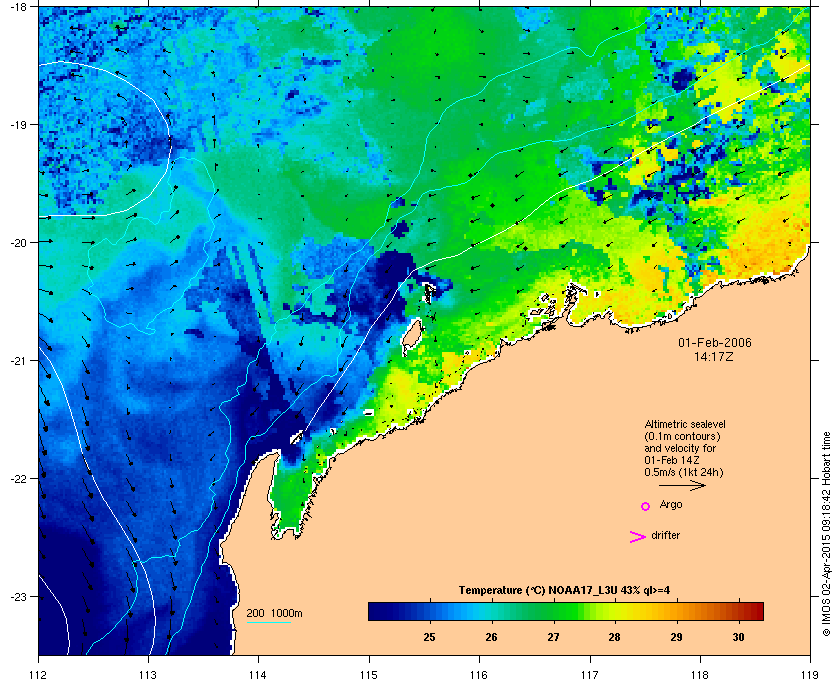840x680 pixels.
Task: Click the velocity scale arrow in legend
Action: pyautogui.click(x=682, y=485)
